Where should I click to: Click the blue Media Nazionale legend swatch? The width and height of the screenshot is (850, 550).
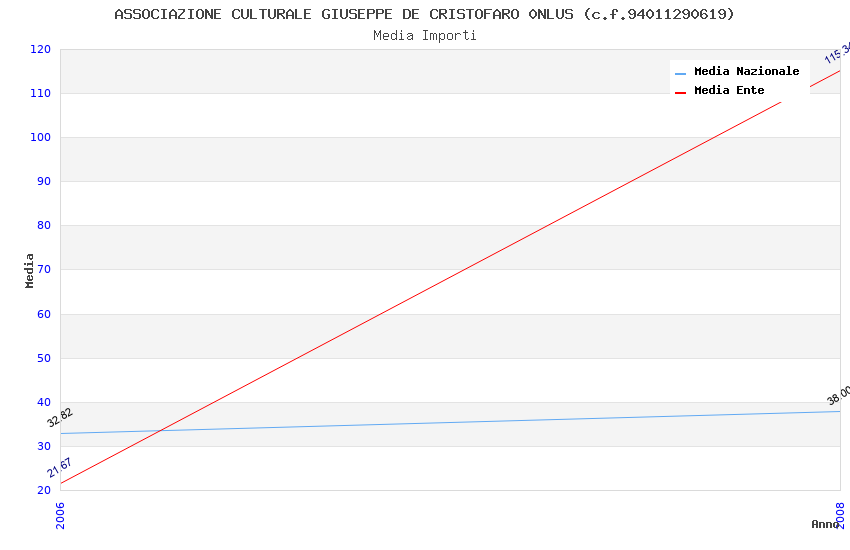(680, 73)
